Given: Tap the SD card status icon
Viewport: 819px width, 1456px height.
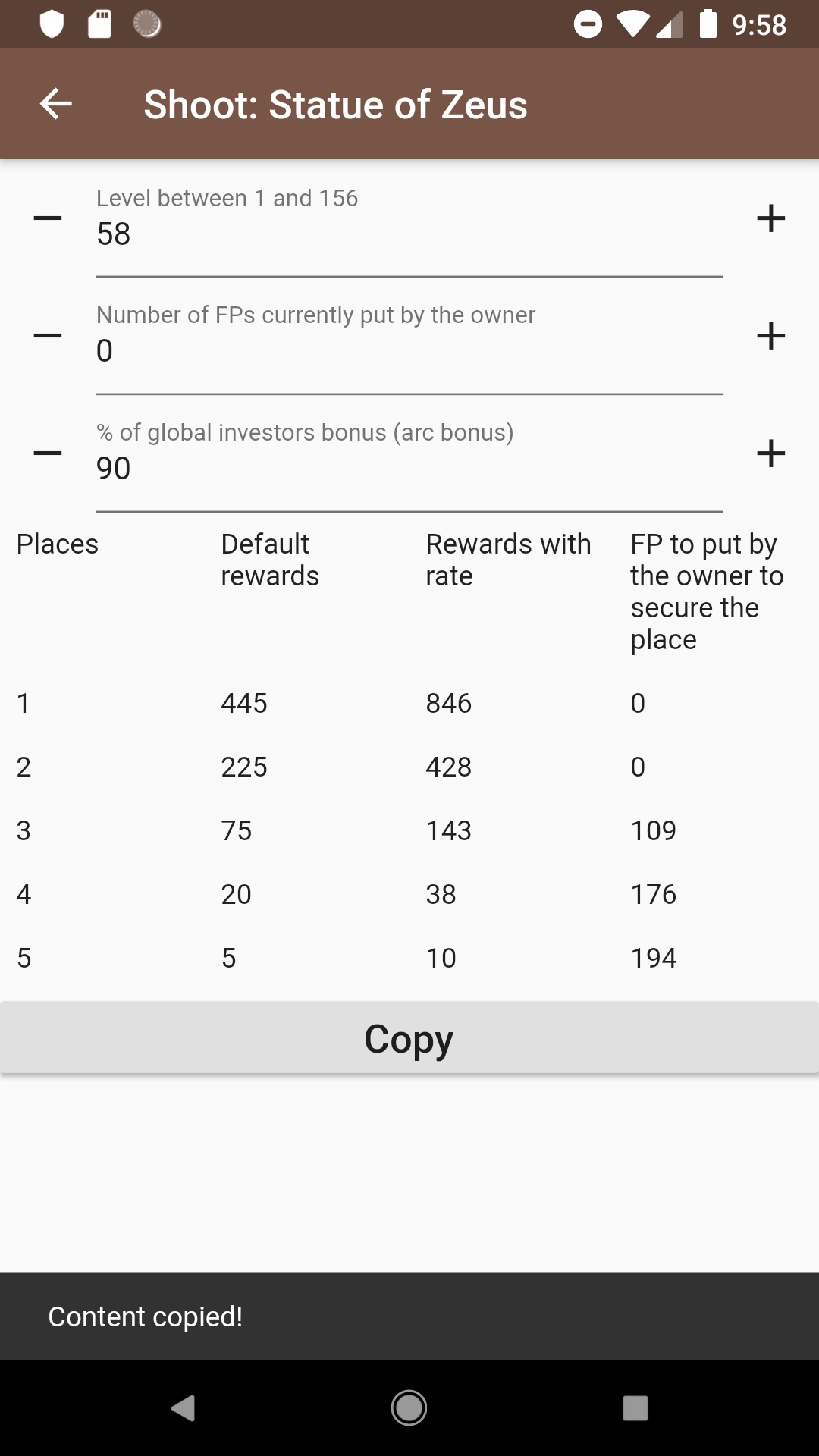Looking at the screenshot, I should (x=99, y=24).
